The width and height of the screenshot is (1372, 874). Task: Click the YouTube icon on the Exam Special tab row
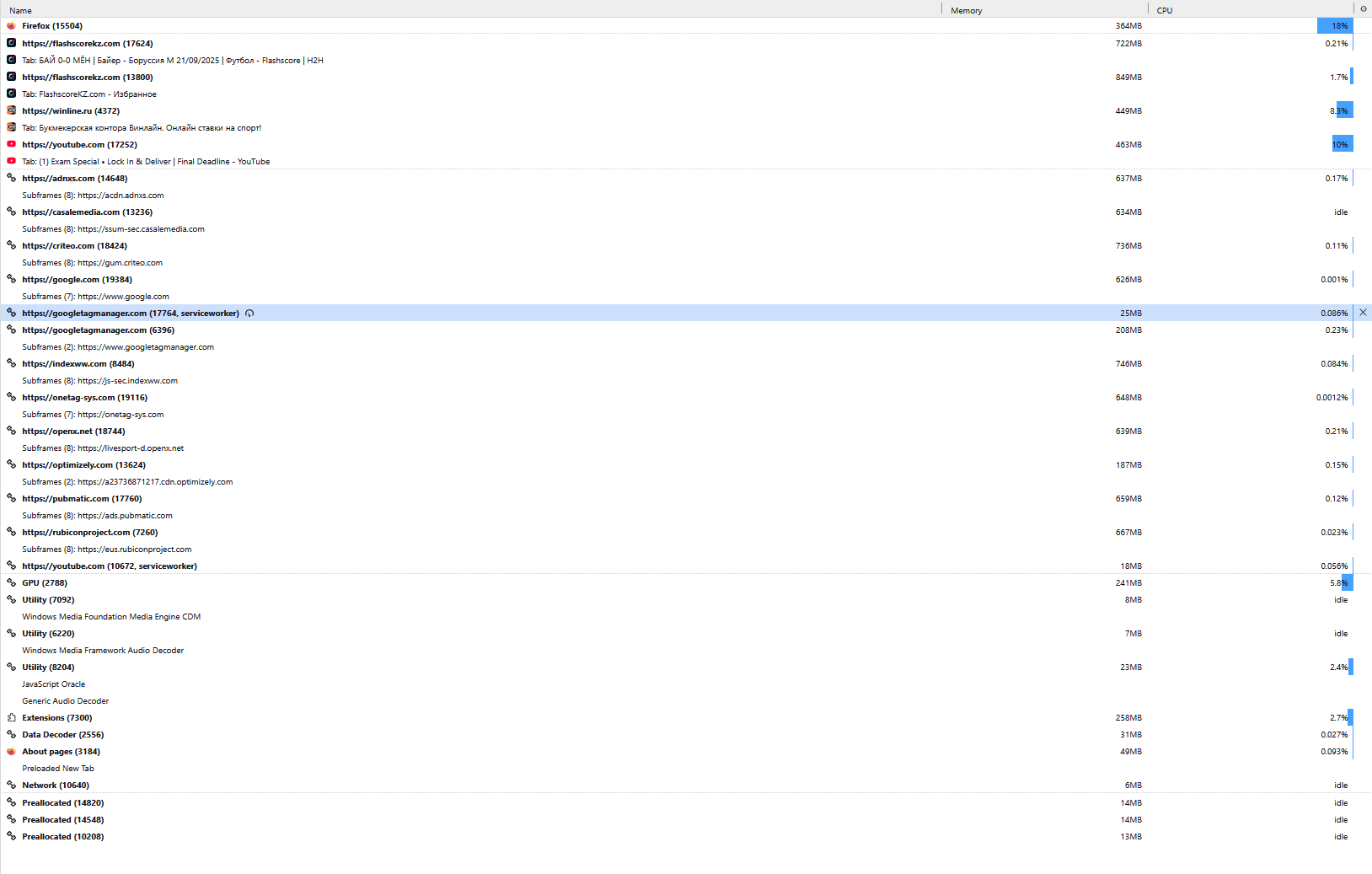click(11, 161)
